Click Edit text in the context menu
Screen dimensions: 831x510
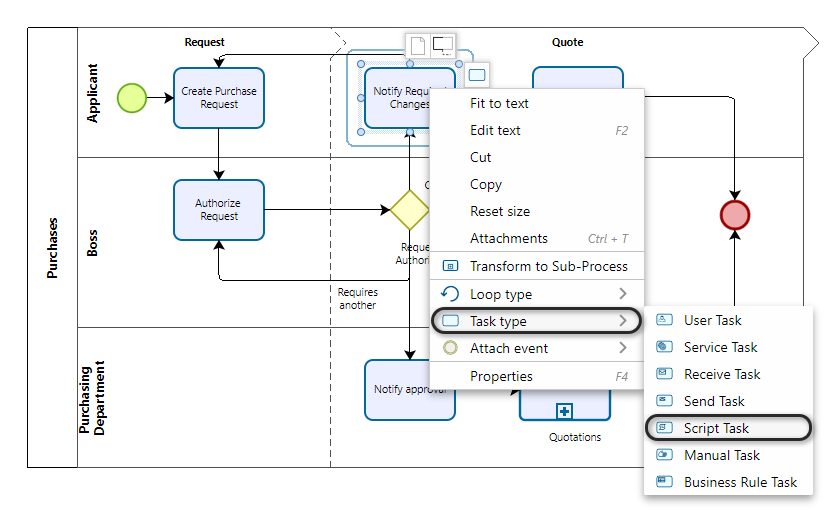tap(495, 130)
